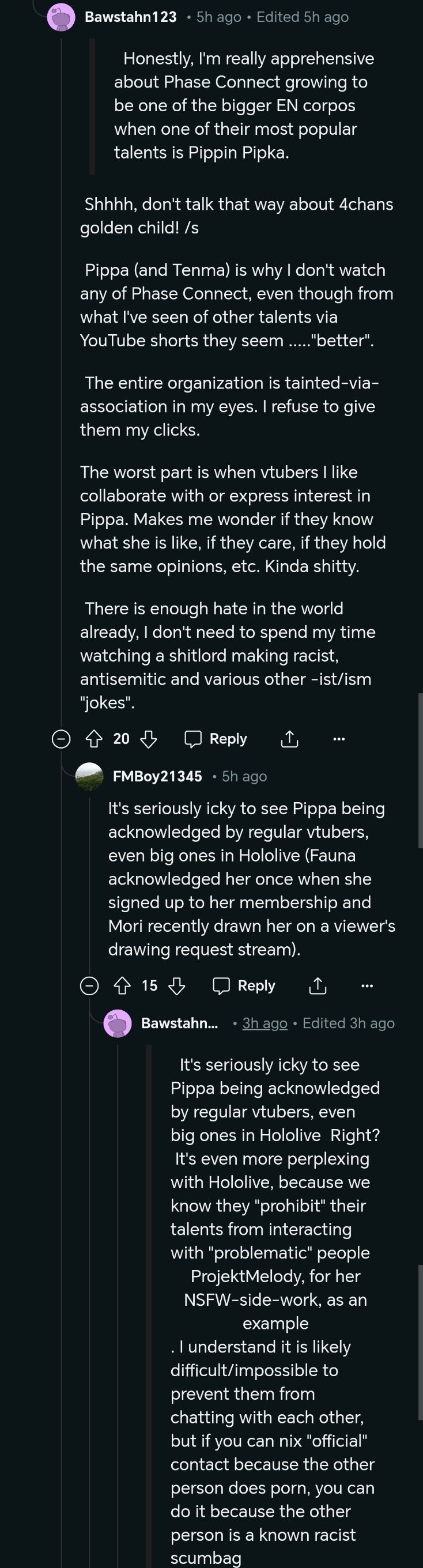Open the 3h ago timestamp permalink

[x=265, y=1023]
